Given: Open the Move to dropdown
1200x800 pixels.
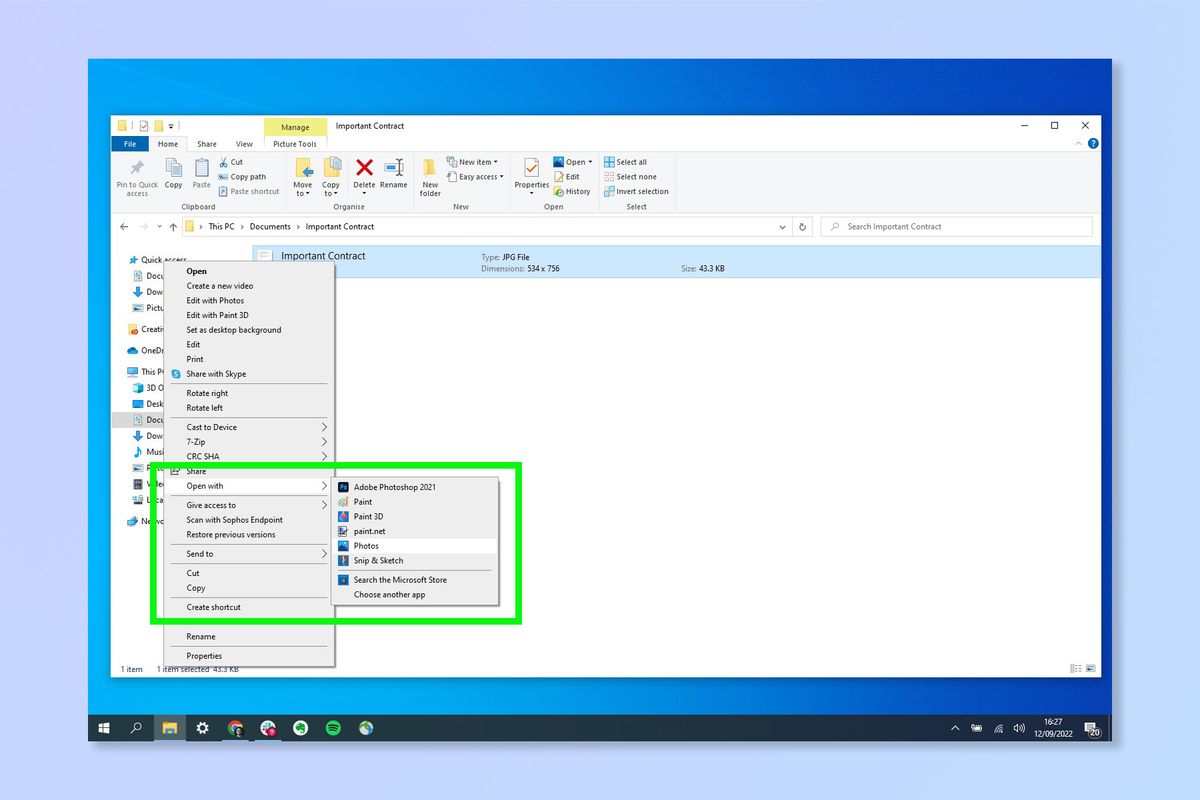Looking at the screenshot, I should pos(303,176).
